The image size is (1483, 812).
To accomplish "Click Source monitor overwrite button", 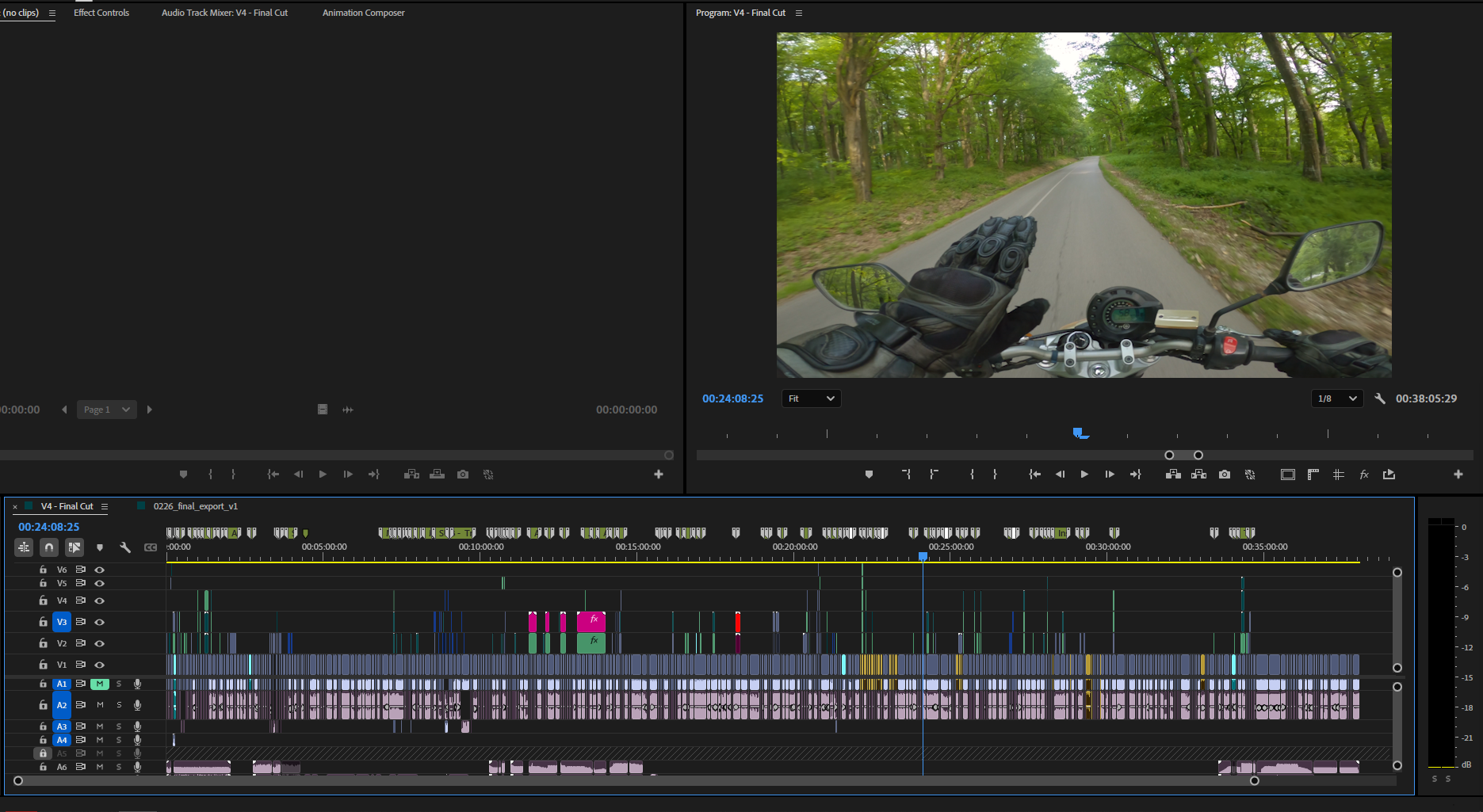I will pos(437,475).
